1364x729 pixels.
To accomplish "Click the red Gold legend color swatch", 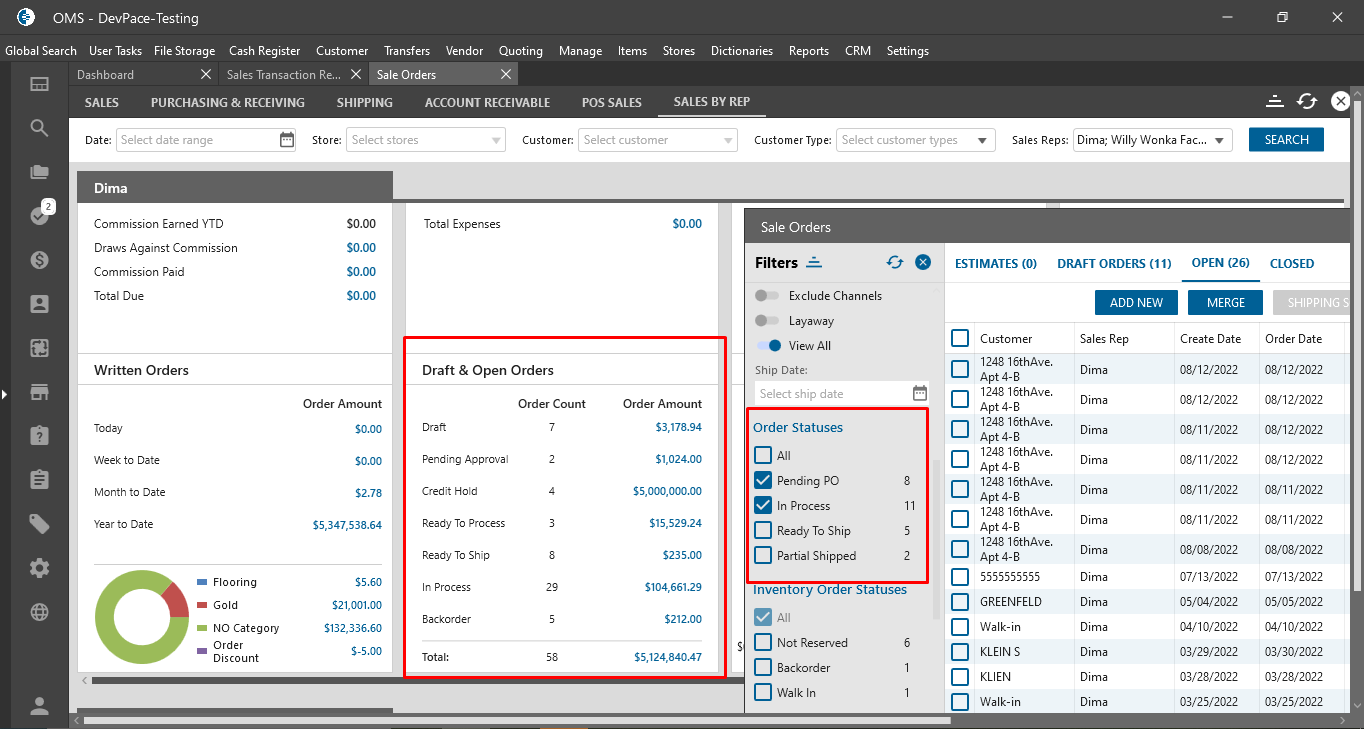I will click(202, 605).
